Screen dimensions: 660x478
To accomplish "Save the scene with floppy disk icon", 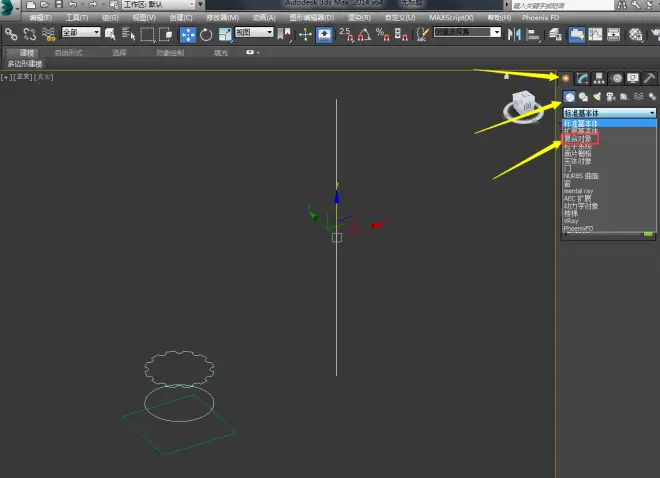I will coord(59,5).
